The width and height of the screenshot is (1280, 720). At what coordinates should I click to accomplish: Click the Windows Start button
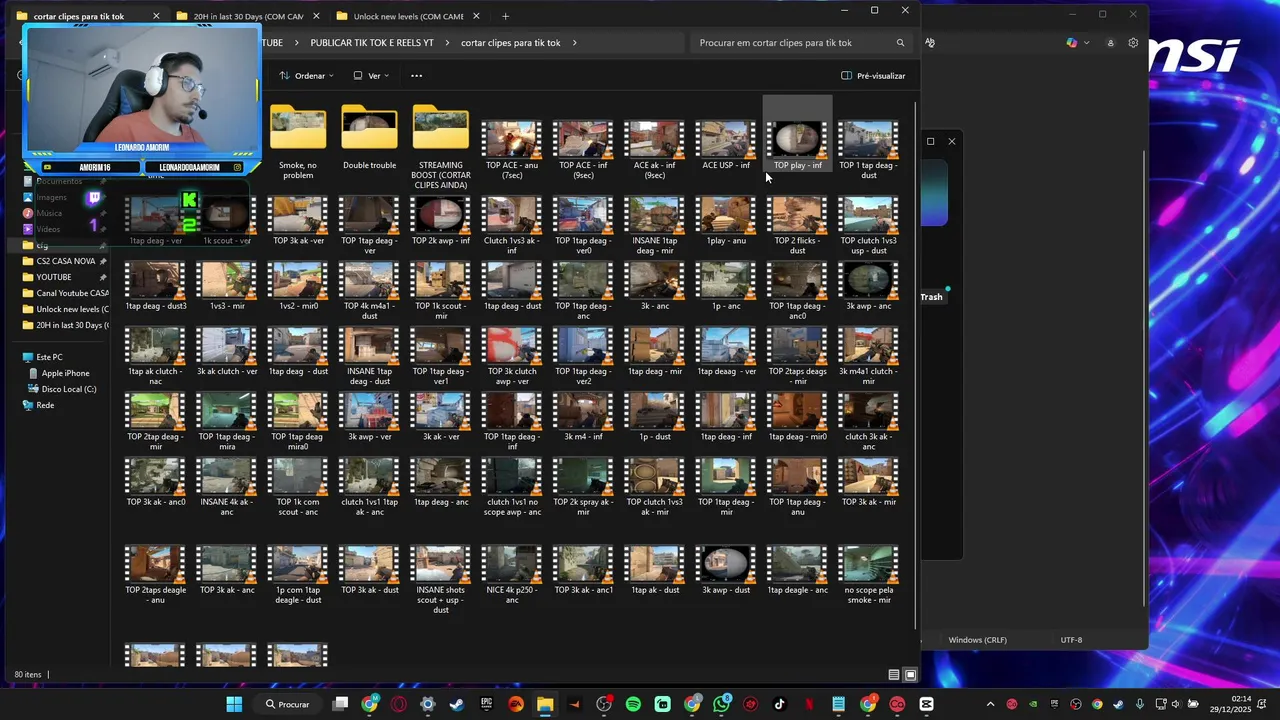(x=234, y=704)
